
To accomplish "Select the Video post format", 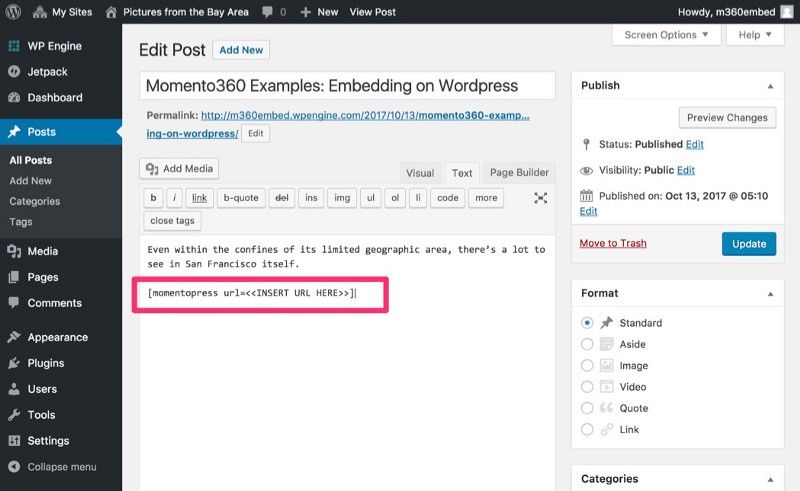I will click(x=587, y=387).
